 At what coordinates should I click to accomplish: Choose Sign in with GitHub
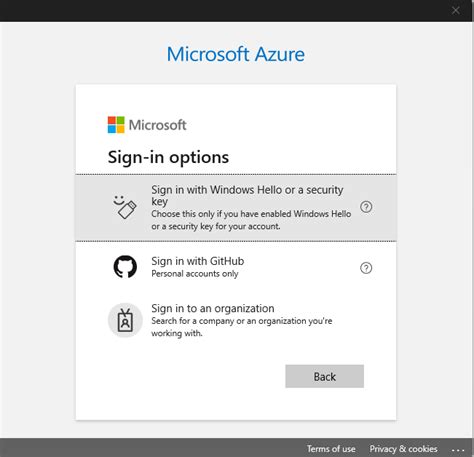(x=236, y=267)
